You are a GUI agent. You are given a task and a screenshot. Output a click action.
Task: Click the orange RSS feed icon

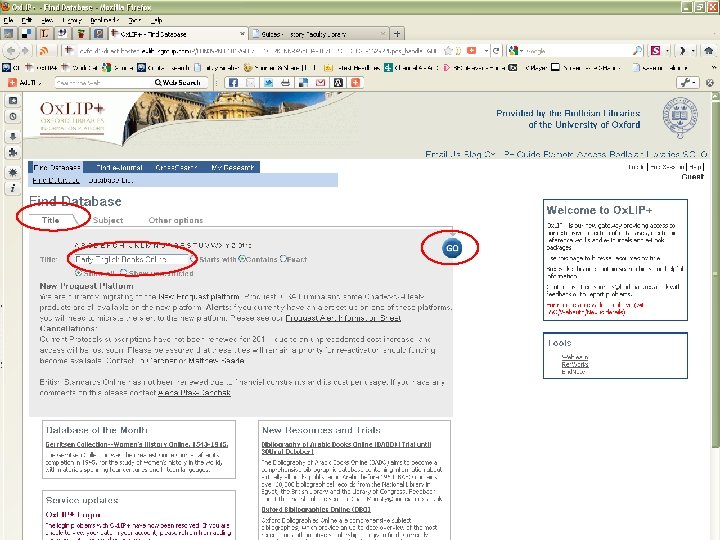44,51
